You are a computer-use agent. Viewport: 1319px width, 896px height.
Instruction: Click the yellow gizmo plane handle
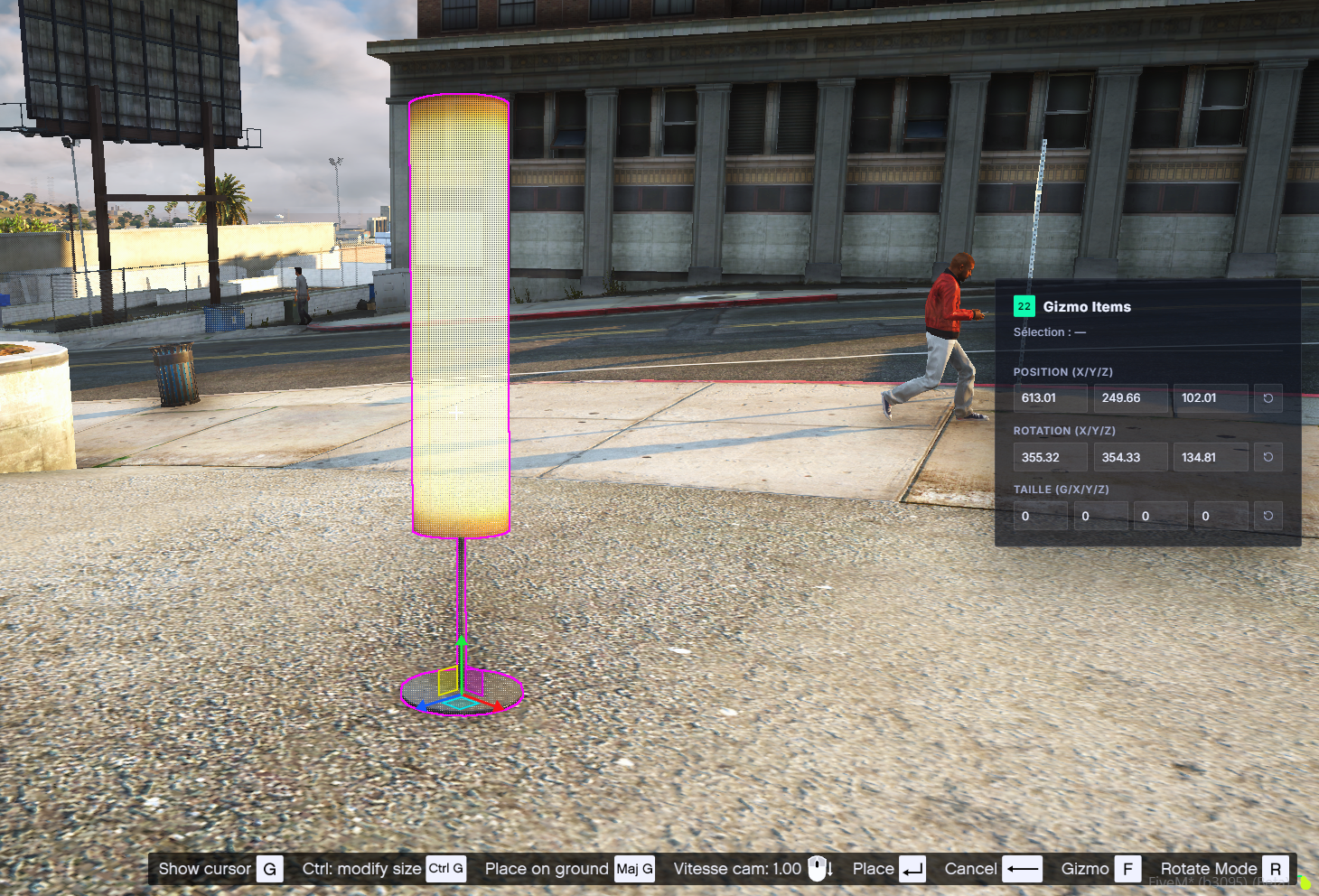pos(448,681)
